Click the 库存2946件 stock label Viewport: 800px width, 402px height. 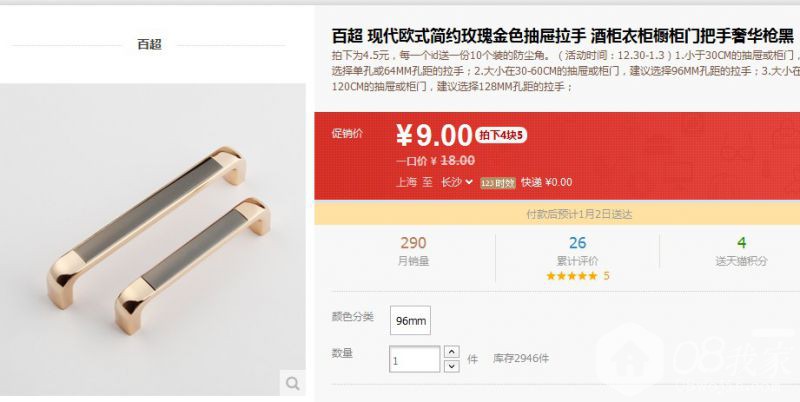click(521, 359)
